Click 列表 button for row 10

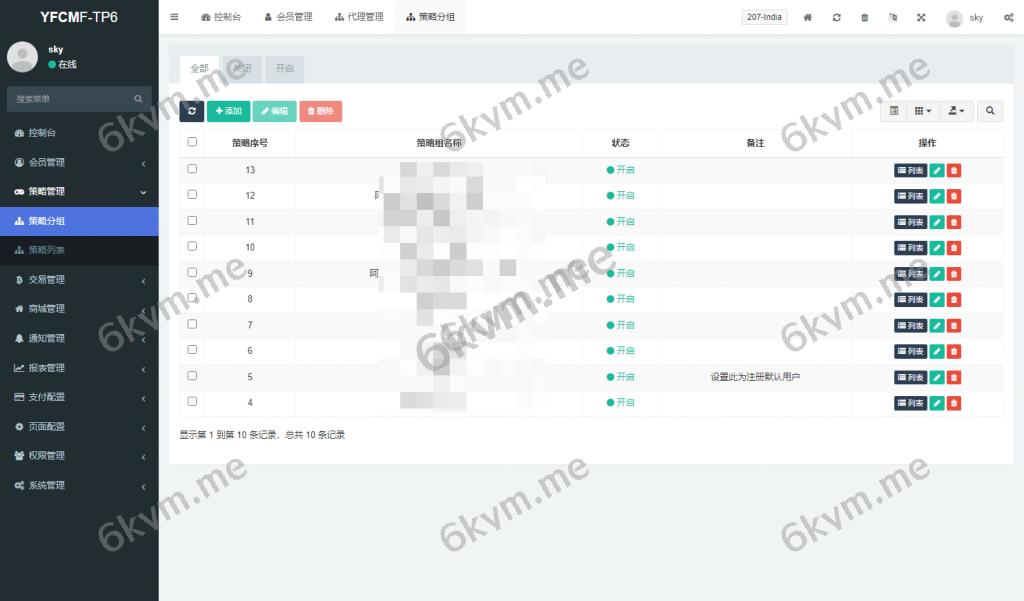click(910, 248)
